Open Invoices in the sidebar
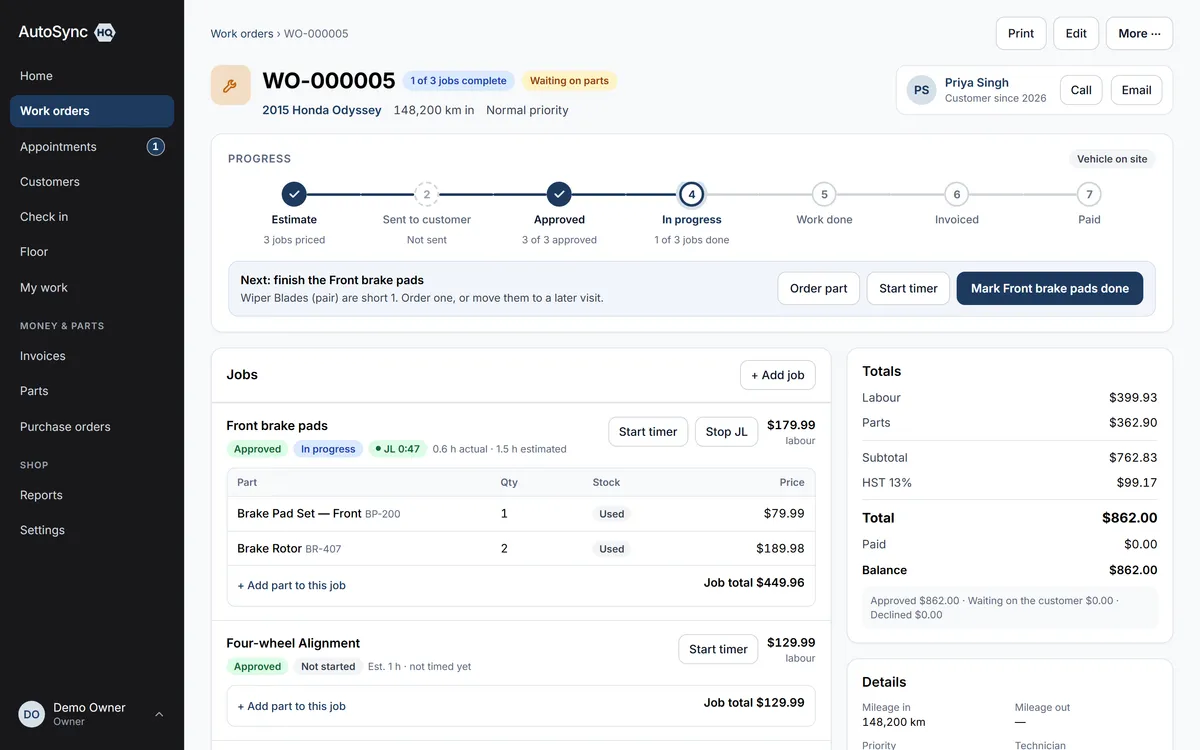1200x750 pixels. tap(92, 356)
